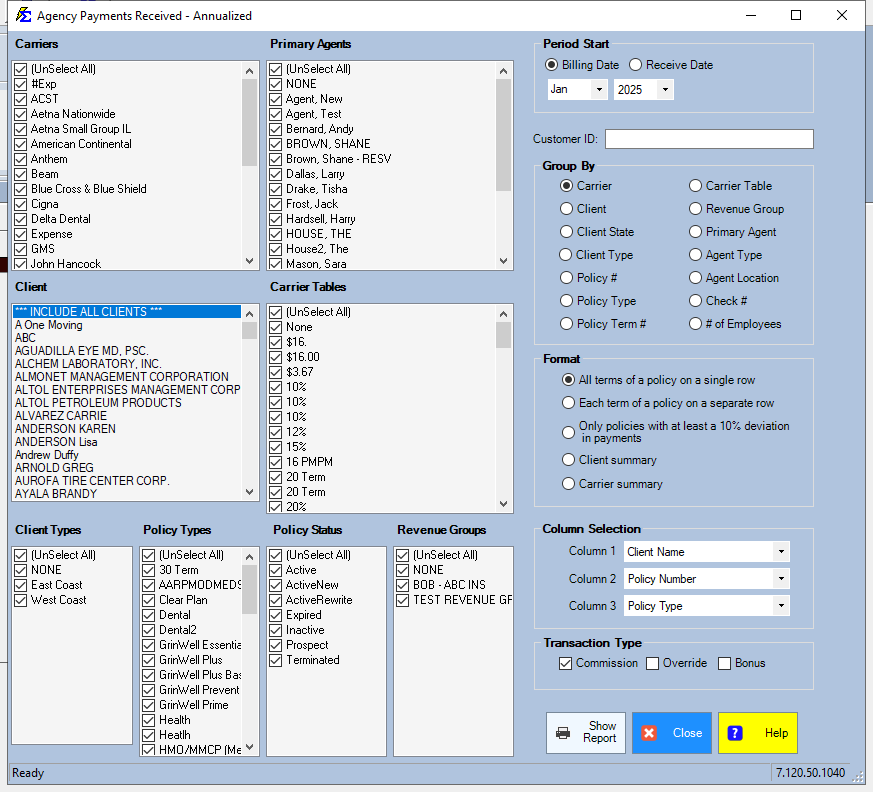Uncheck the West Coast client type
Screen dimensions: 873x792
[21, 600]
